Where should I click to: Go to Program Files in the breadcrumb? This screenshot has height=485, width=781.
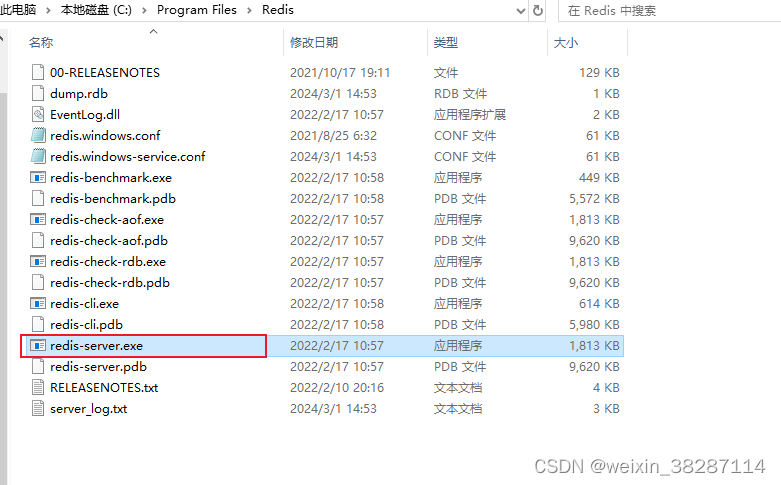(x=197, y=10)
